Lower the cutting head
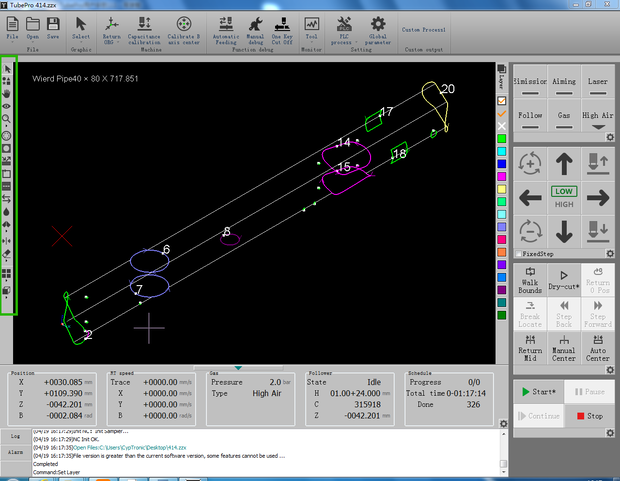 598,231
